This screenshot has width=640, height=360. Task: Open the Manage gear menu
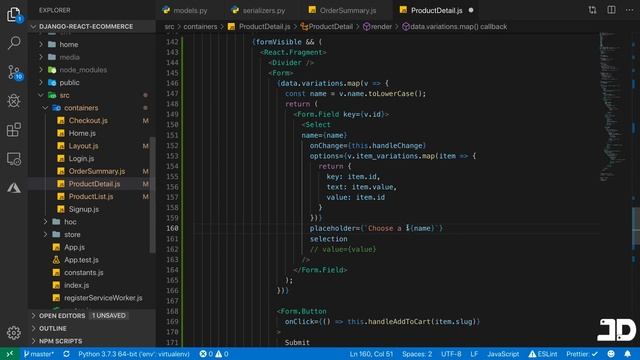pos(14,333)
